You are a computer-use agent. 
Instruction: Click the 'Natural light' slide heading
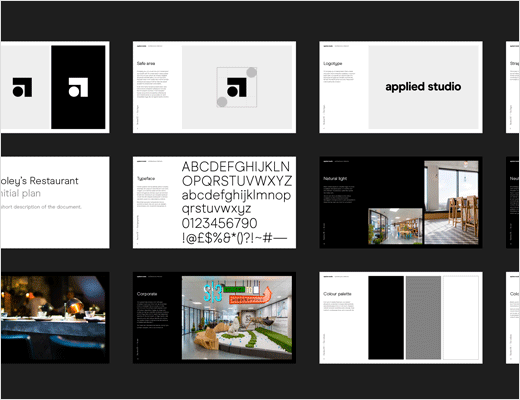tap(335, 179)
